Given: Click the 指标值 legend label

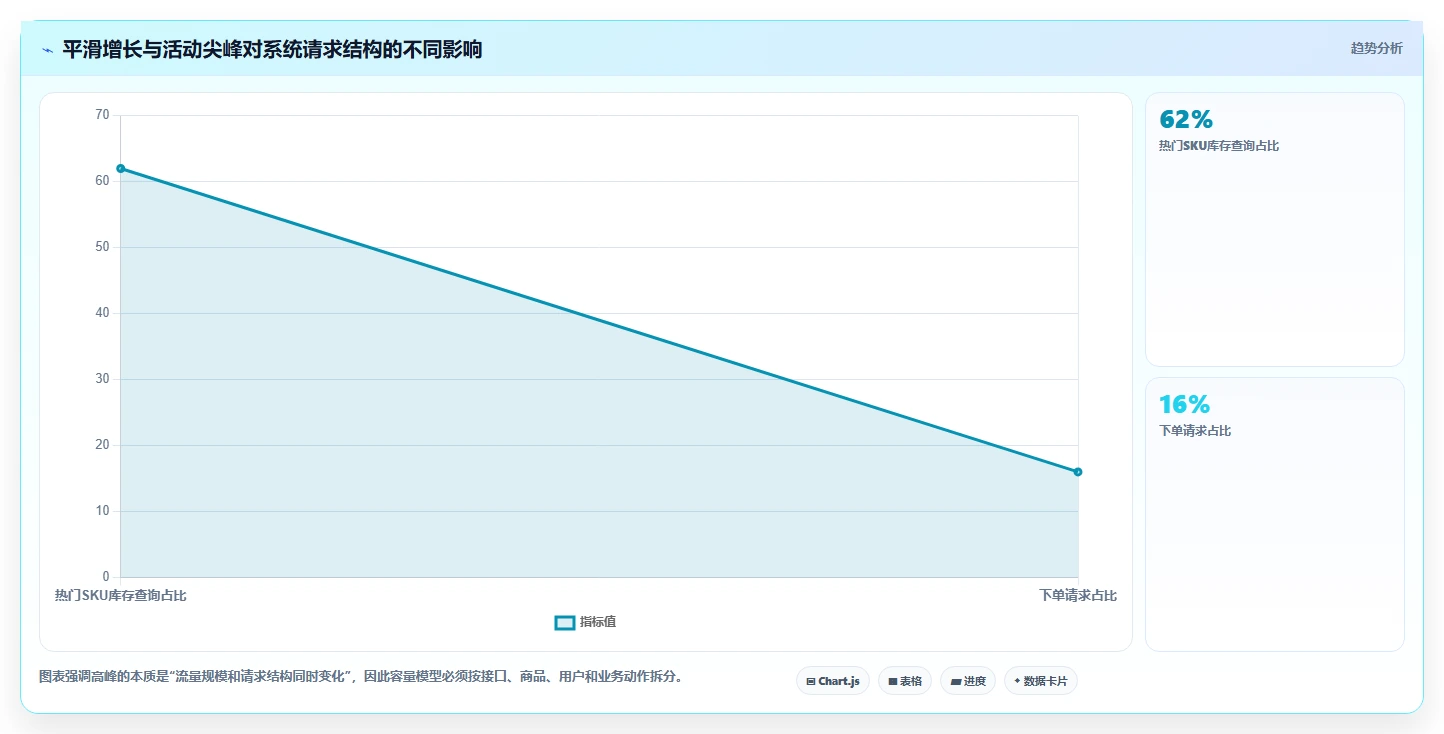Looking at the screenshot, I should (598, 622).
